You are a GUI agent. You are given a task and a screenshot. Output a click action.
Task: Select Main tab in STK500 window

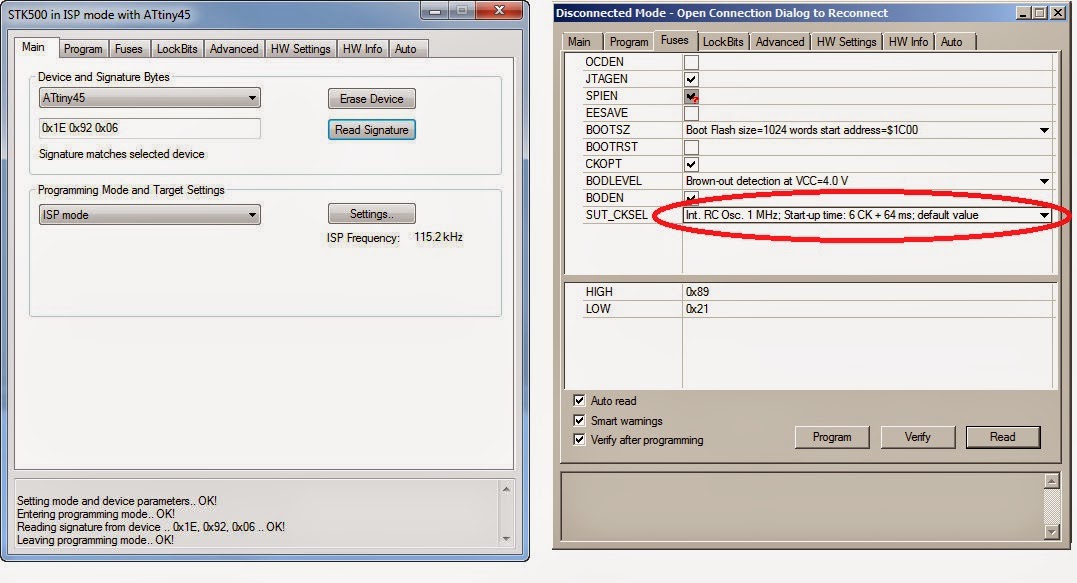33,47
